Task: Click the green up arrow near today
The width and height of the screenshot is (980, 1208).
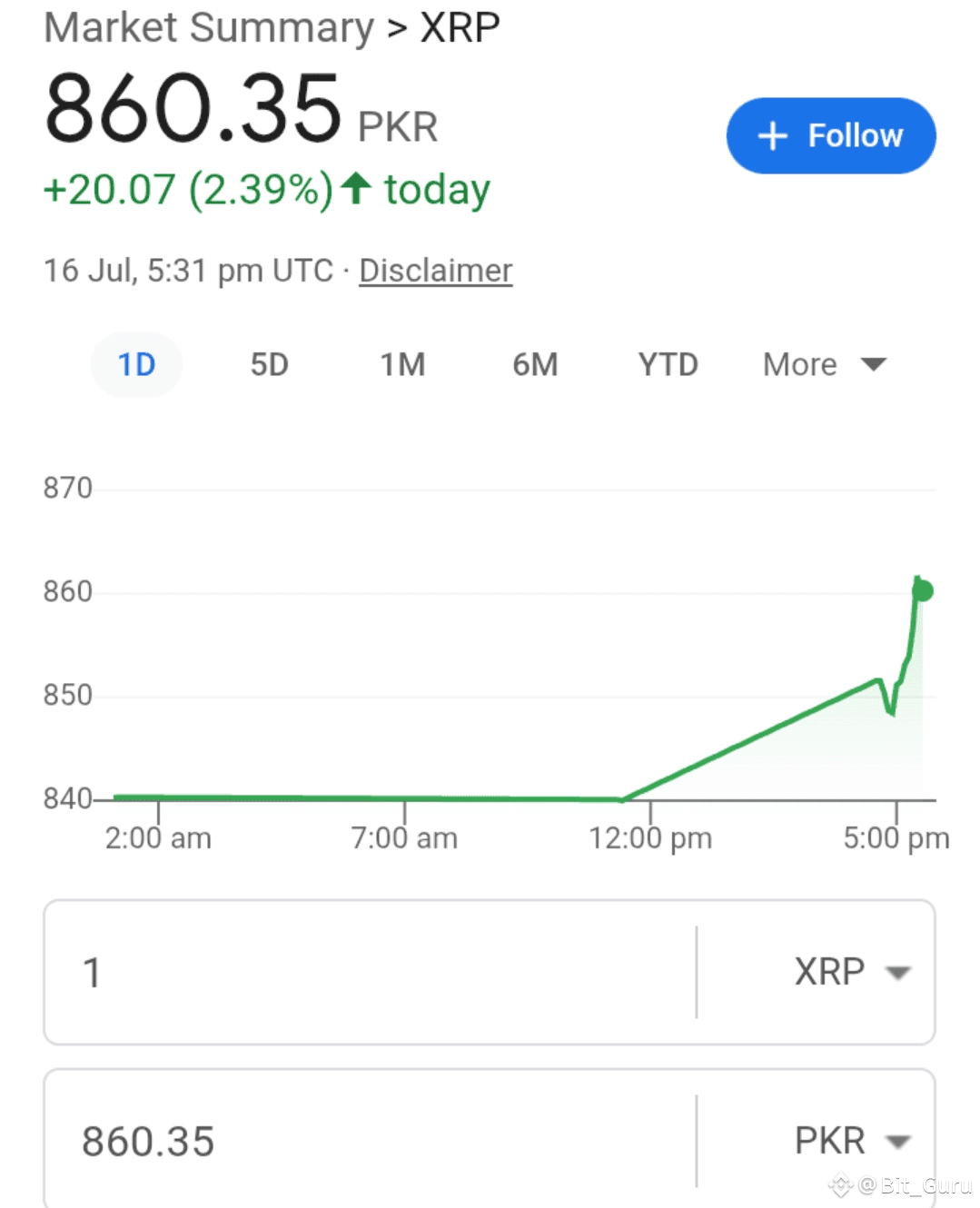Action: click(x=356, y=188)
